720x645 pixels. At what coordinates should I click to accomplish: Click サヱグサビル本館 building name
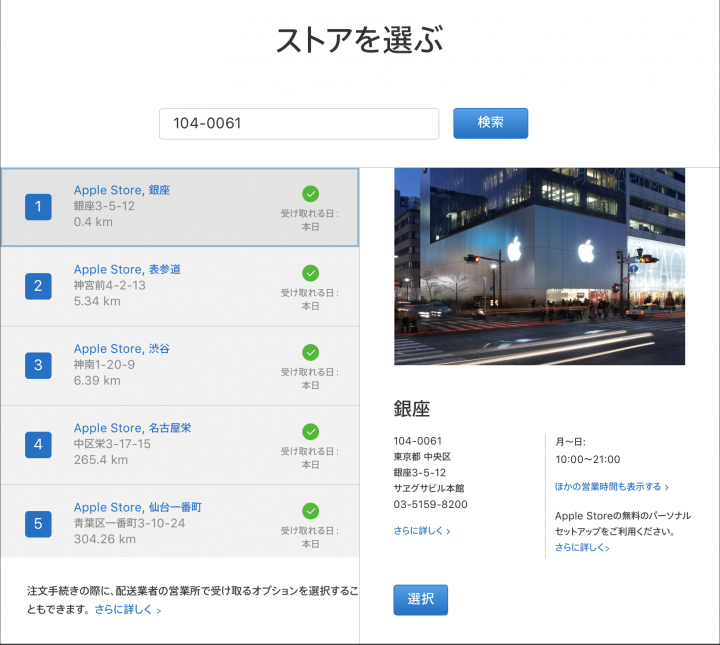(x=429, y=488)
